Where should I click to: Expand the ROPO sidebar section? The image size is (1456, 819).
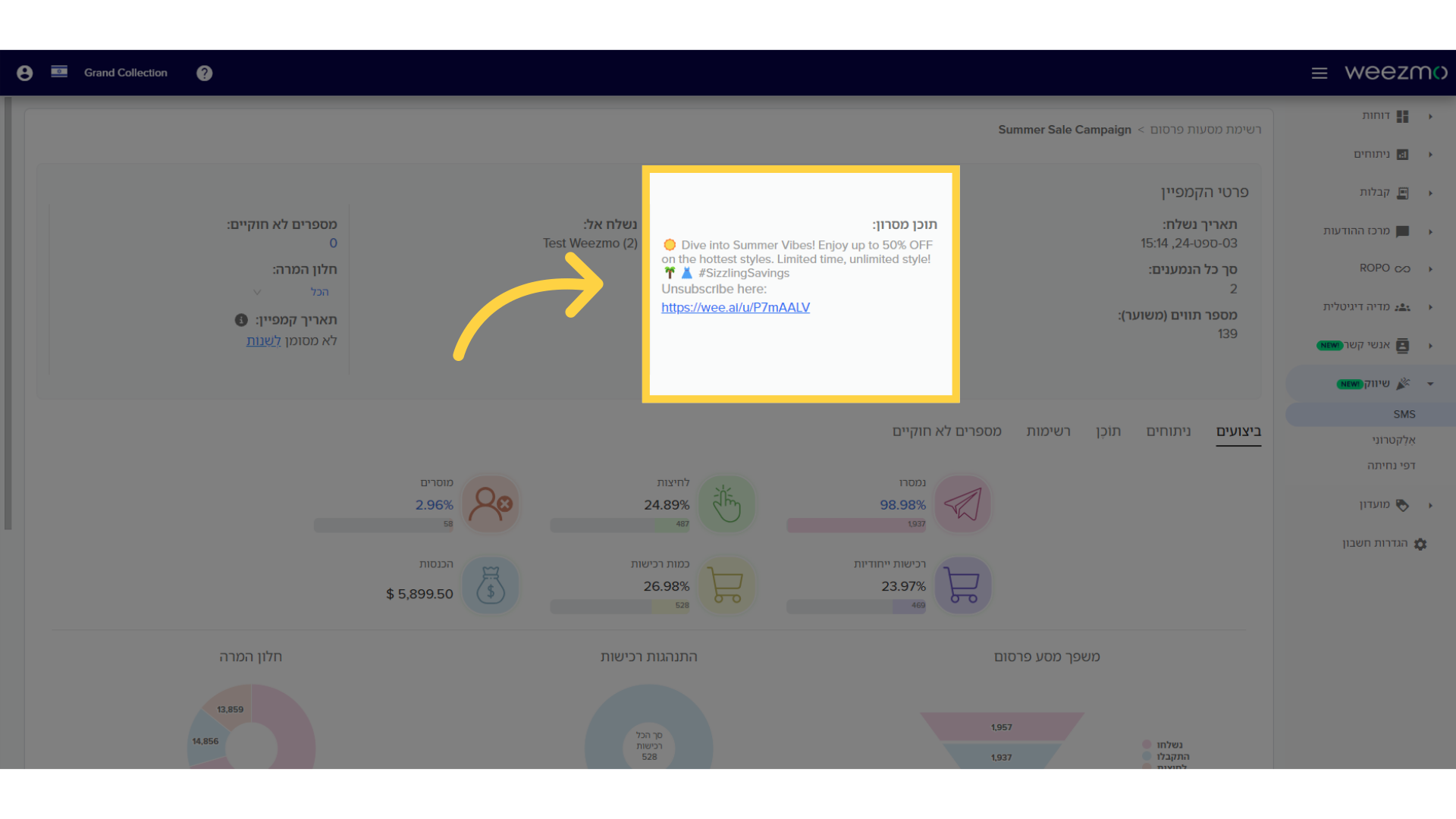(x=1430, y=269)
